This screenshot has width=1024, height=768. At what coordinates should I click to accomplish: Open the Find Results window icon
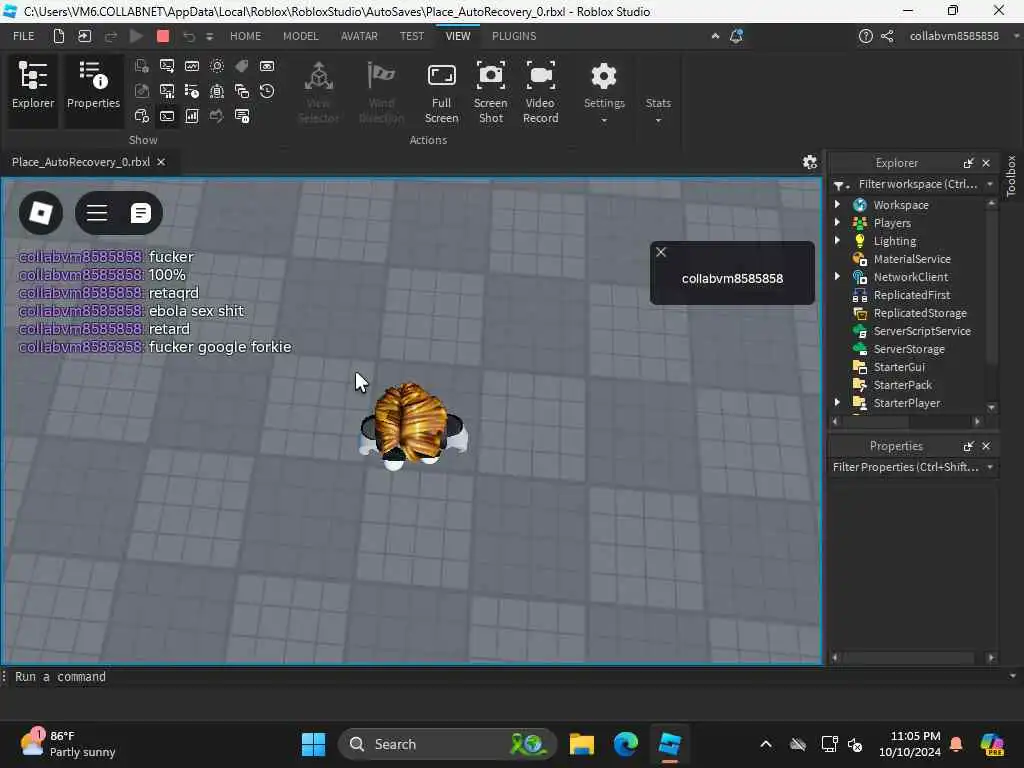(x=242, y=116)
